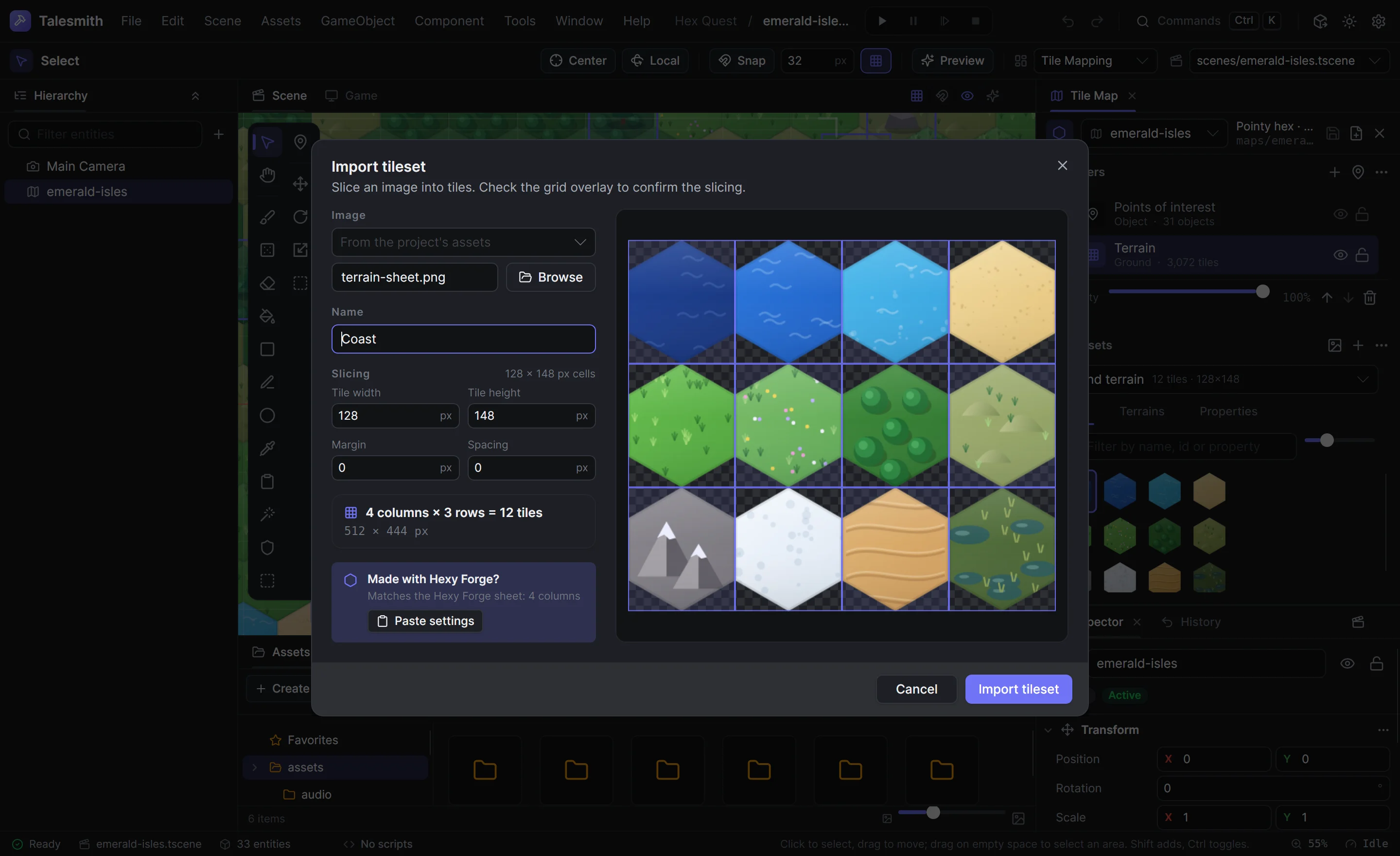Click Cancel in the import dialog

click(916, 689)
